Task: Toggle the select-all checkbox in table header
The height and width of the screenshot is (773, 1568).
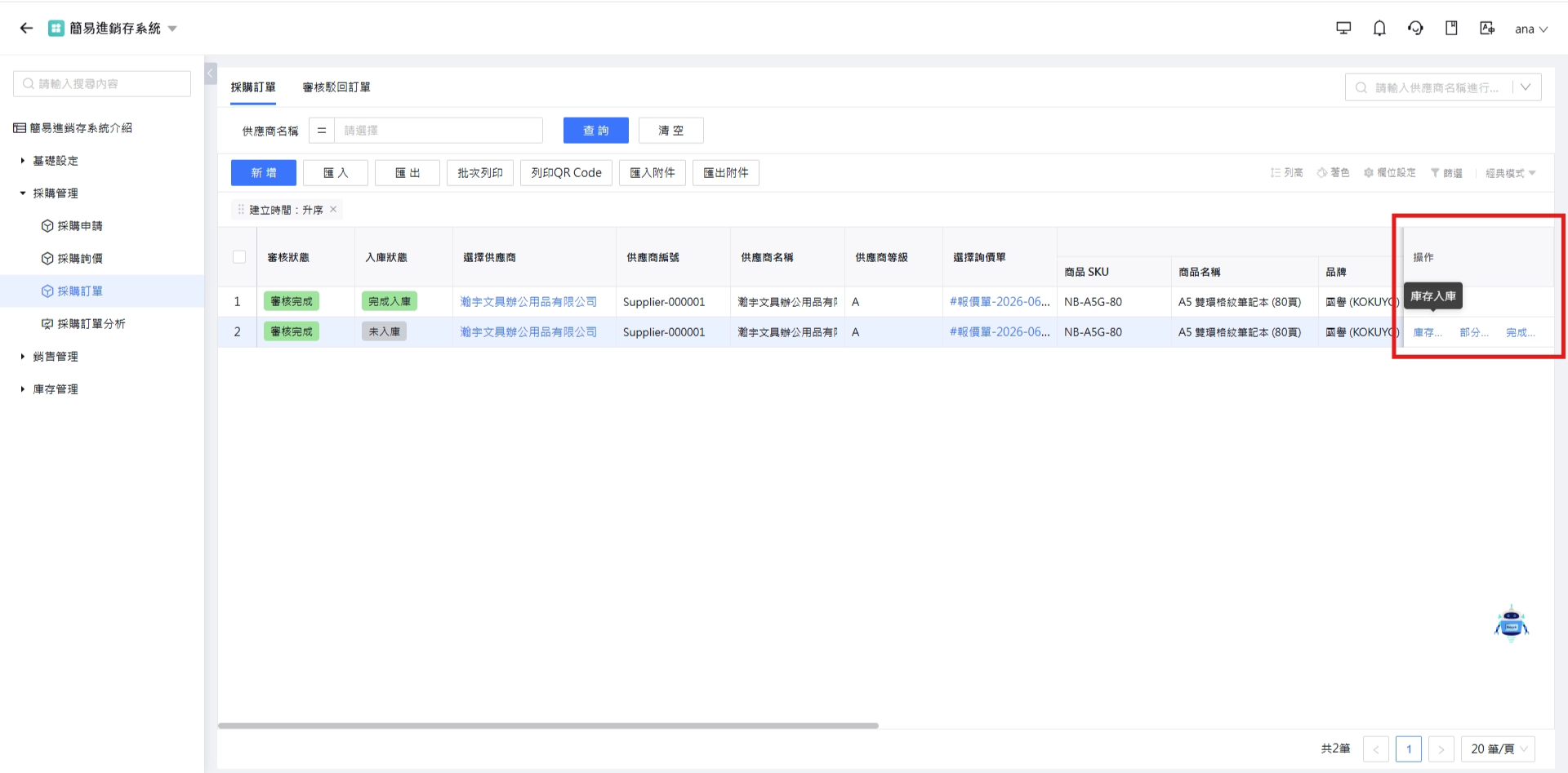Action: (239, 257)
